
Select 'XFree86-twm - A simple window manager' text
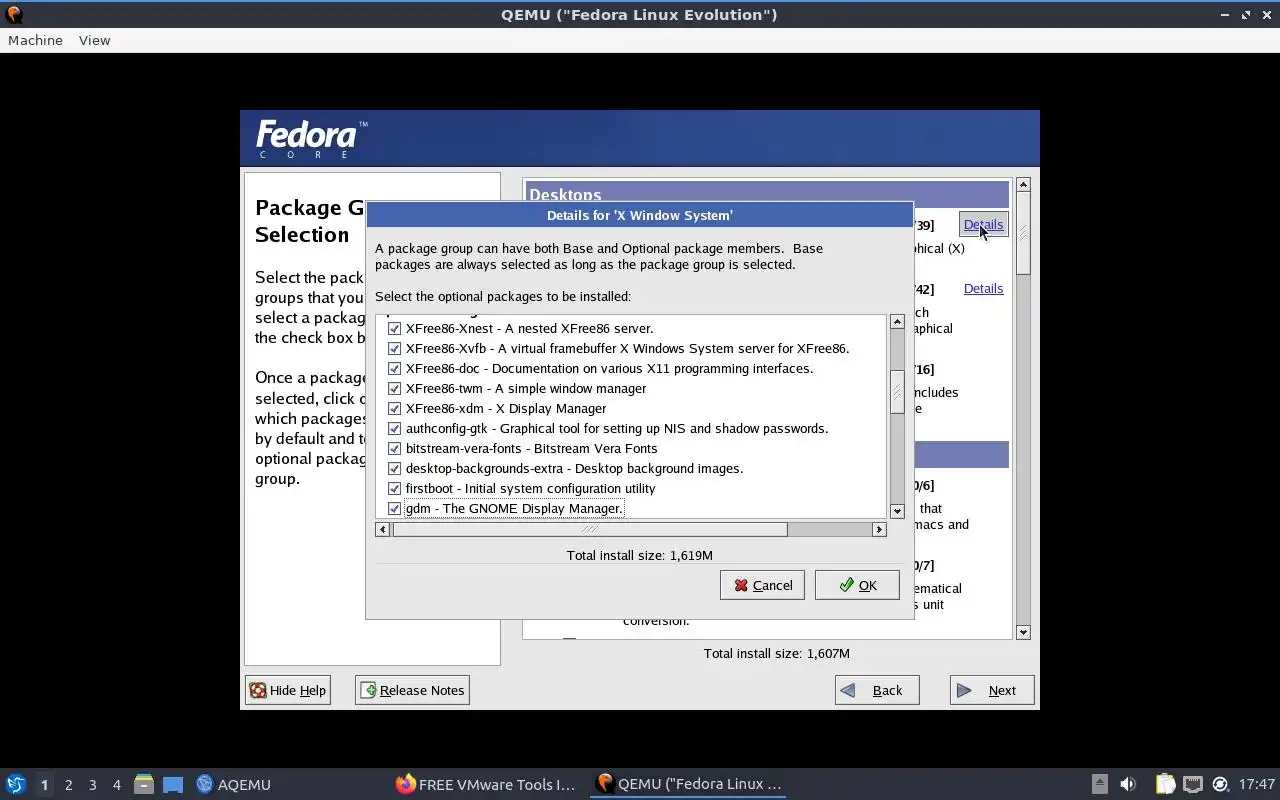click(526, 388)
